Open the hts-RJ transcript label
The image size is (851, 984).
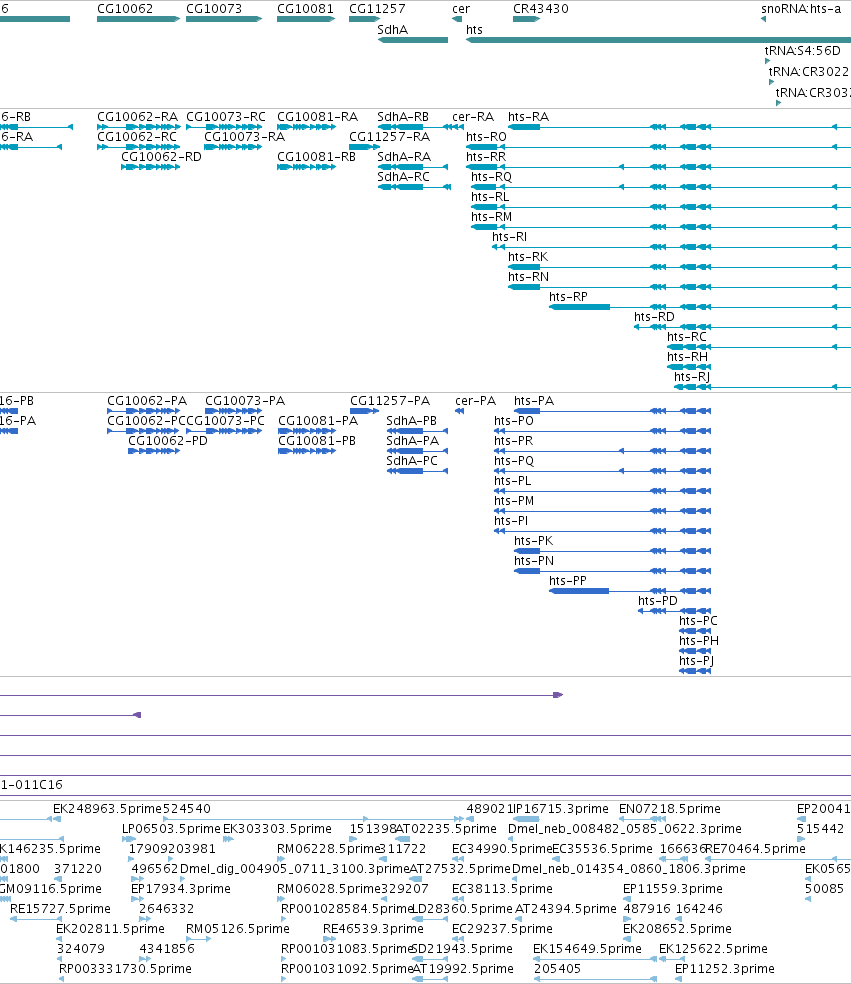pyautogui.click(x=692, y=377)
